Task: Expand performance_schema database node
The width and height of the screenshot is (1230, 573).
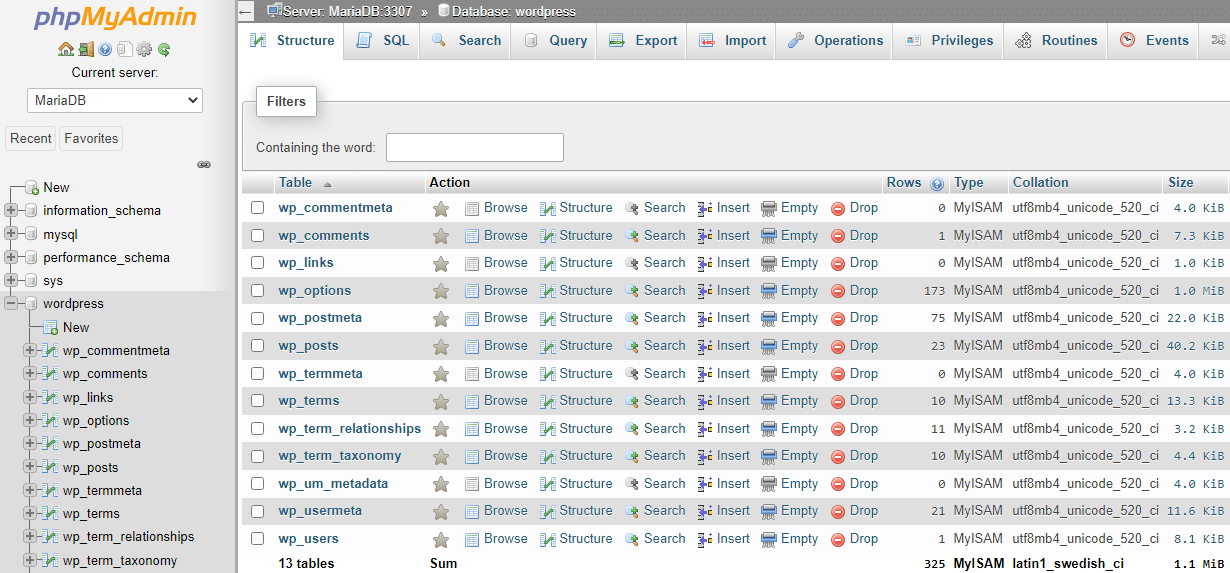Action: 11,258
